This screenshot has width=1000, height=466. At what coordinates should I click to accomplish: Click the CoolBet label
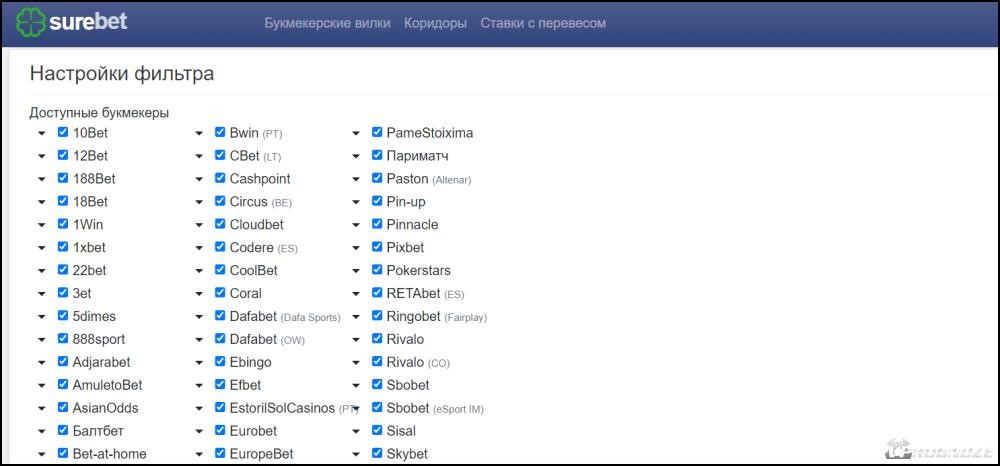pyautogui.click(x=254, y=271)
